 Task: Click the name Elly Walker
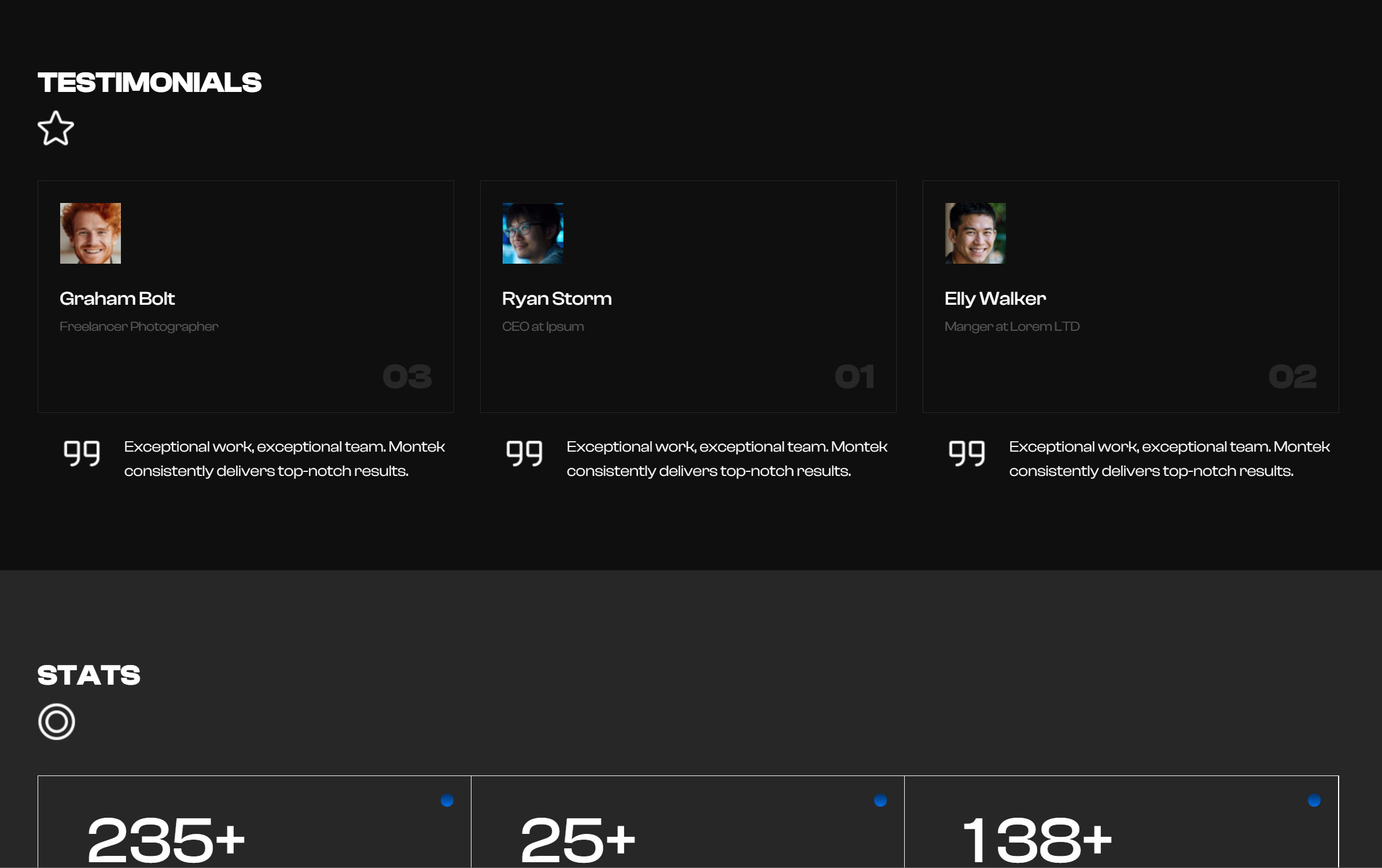pos(995,299)
